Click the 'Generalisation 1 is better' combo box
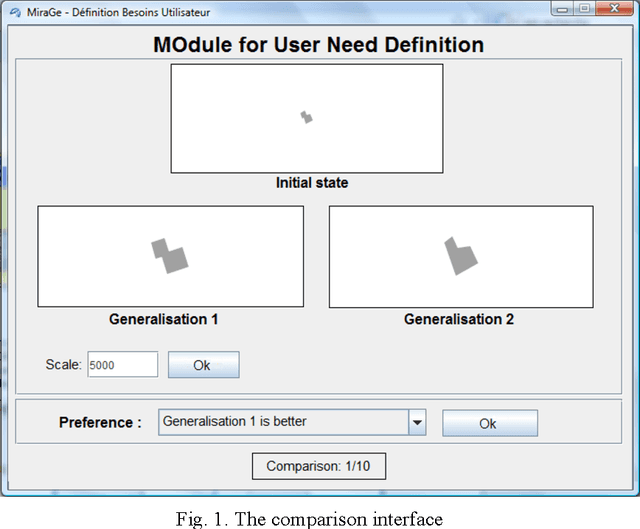Image resolution: width=640 pixels, height=529 pixels. click(282, 423)
